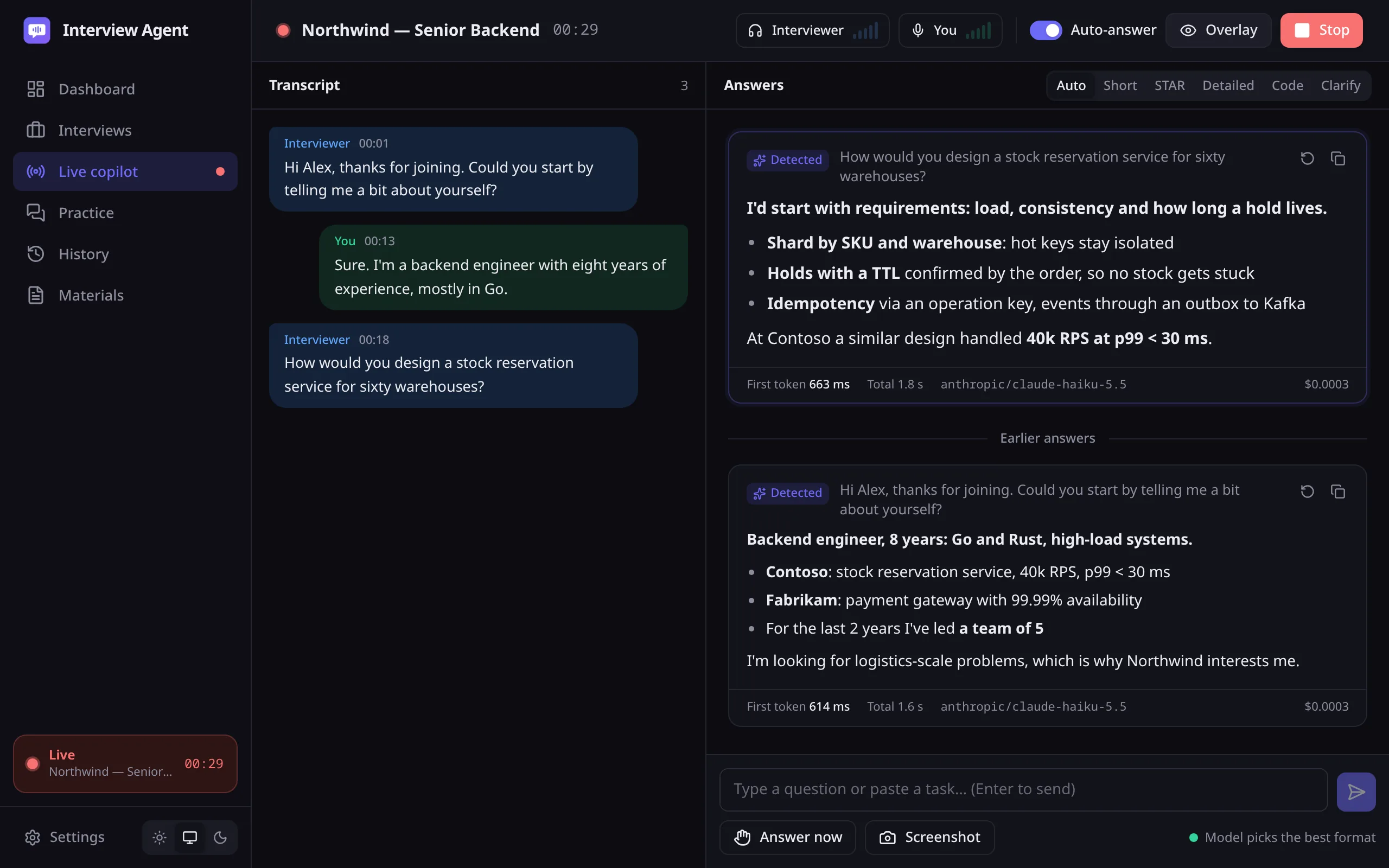Viewport: 1389px width, 868px height.
Task: Send the typed question
Action: coord(1356,792)
